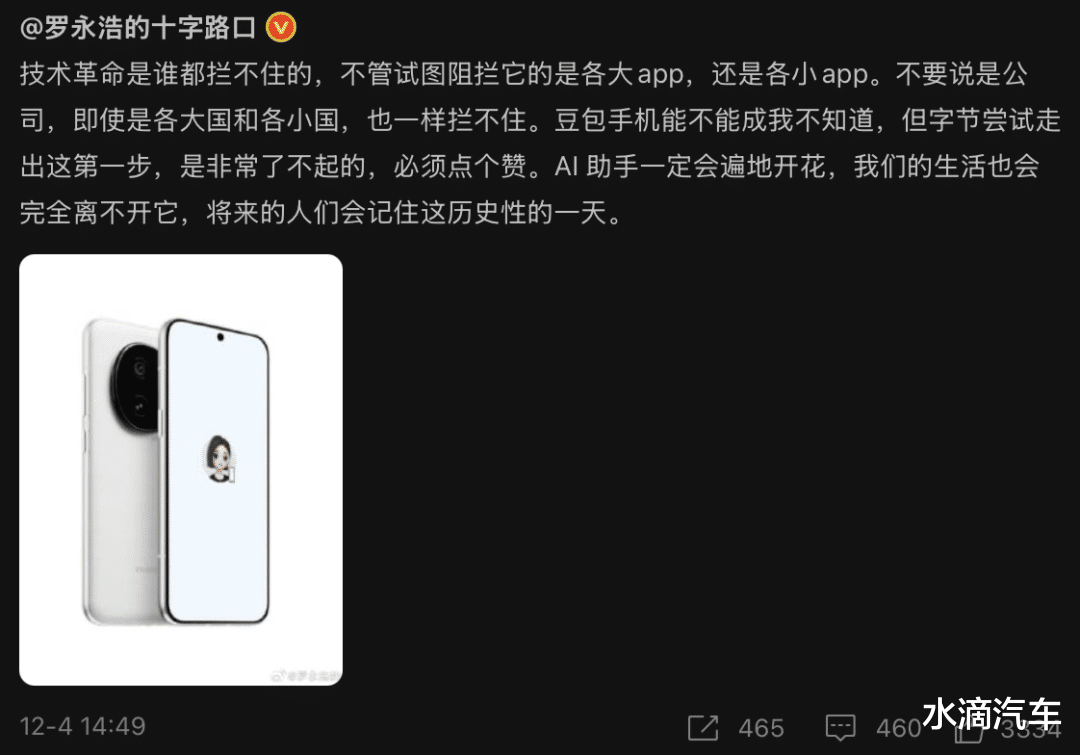Click the like count number
The width and height of the screenshot is (1080, 755).
pyautogui.click(x=1030, y=730)
